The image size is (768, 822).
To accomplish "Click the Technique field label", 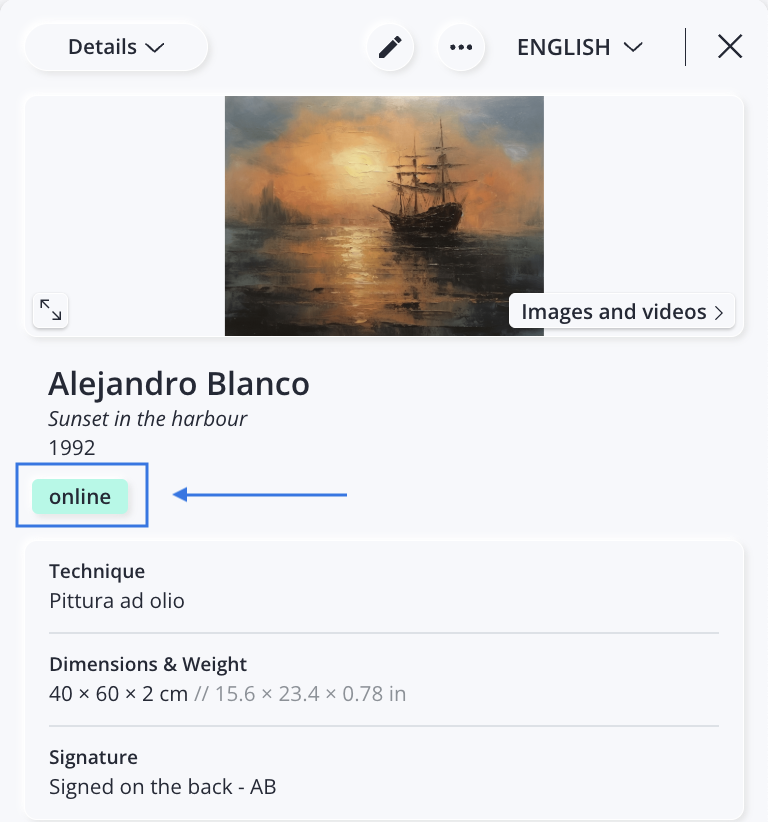I will pyautogui.click(x=97, y=572).
